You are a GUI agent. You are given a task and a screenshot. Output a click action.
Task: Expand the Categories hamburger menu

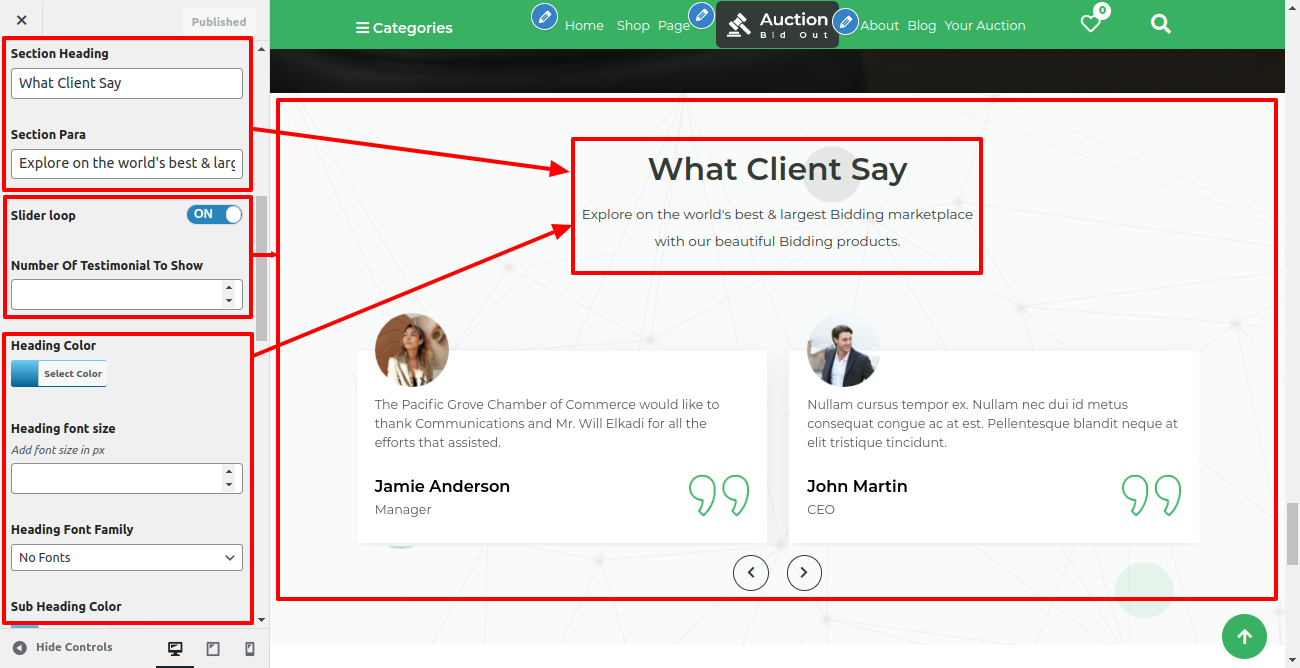(404, 28)
